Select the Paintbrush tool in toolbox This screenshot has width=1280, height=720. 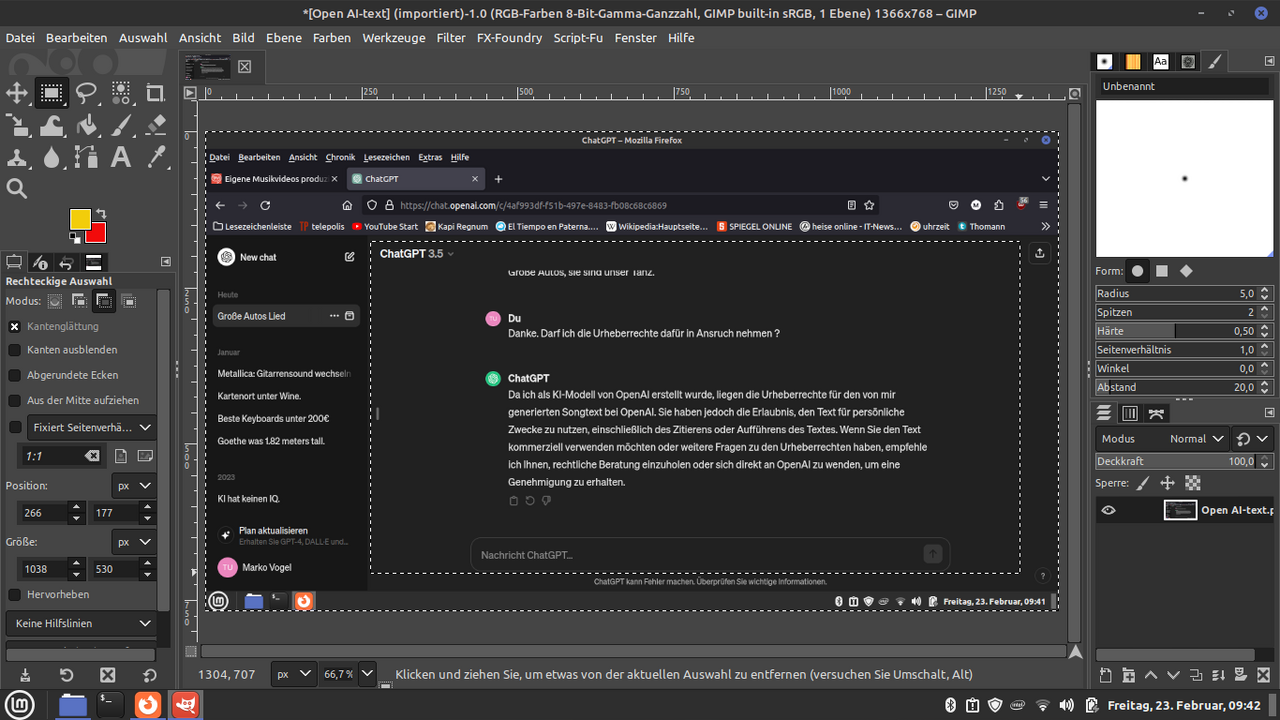click(x=121, y=126)
